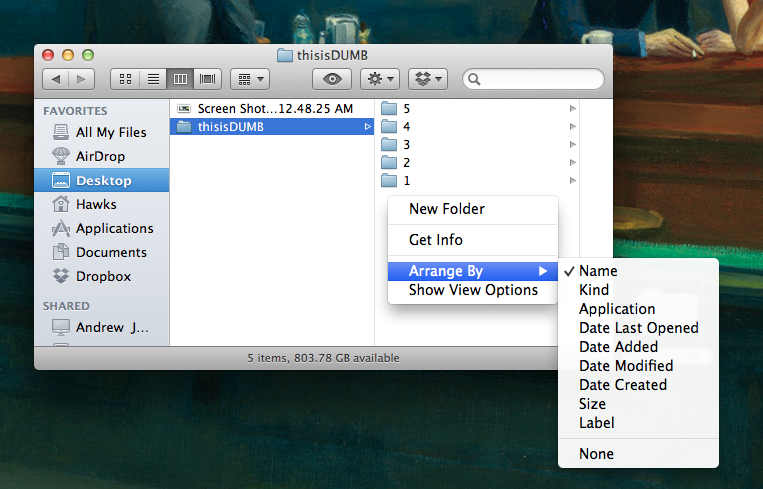
Task: Expand the arrow for folder 5
Action: [x=573, y=109]
